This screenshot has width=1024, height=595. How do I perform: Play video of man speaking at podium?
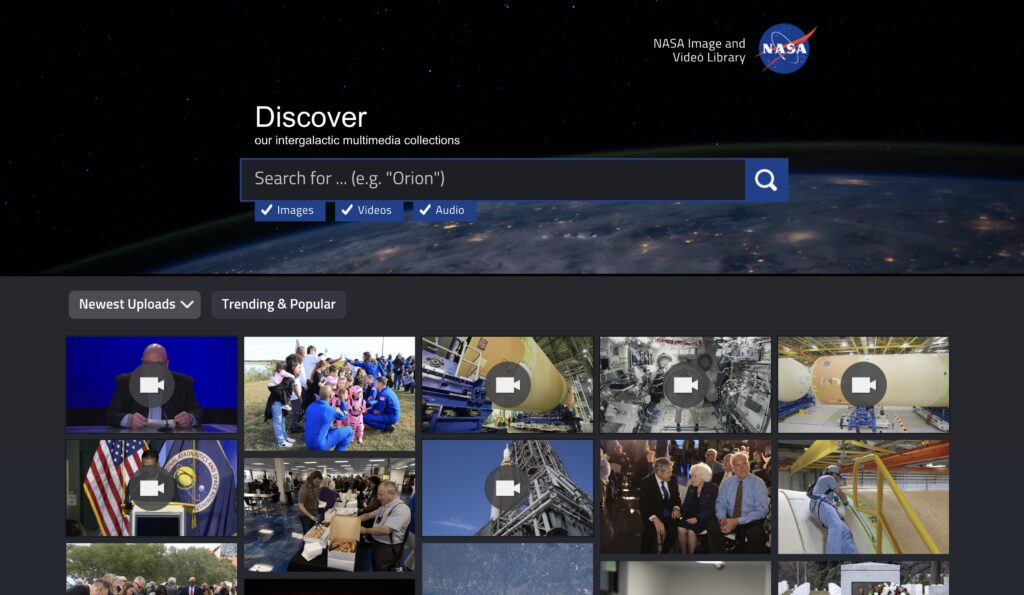pyautogui.click(x=151, y=384)
